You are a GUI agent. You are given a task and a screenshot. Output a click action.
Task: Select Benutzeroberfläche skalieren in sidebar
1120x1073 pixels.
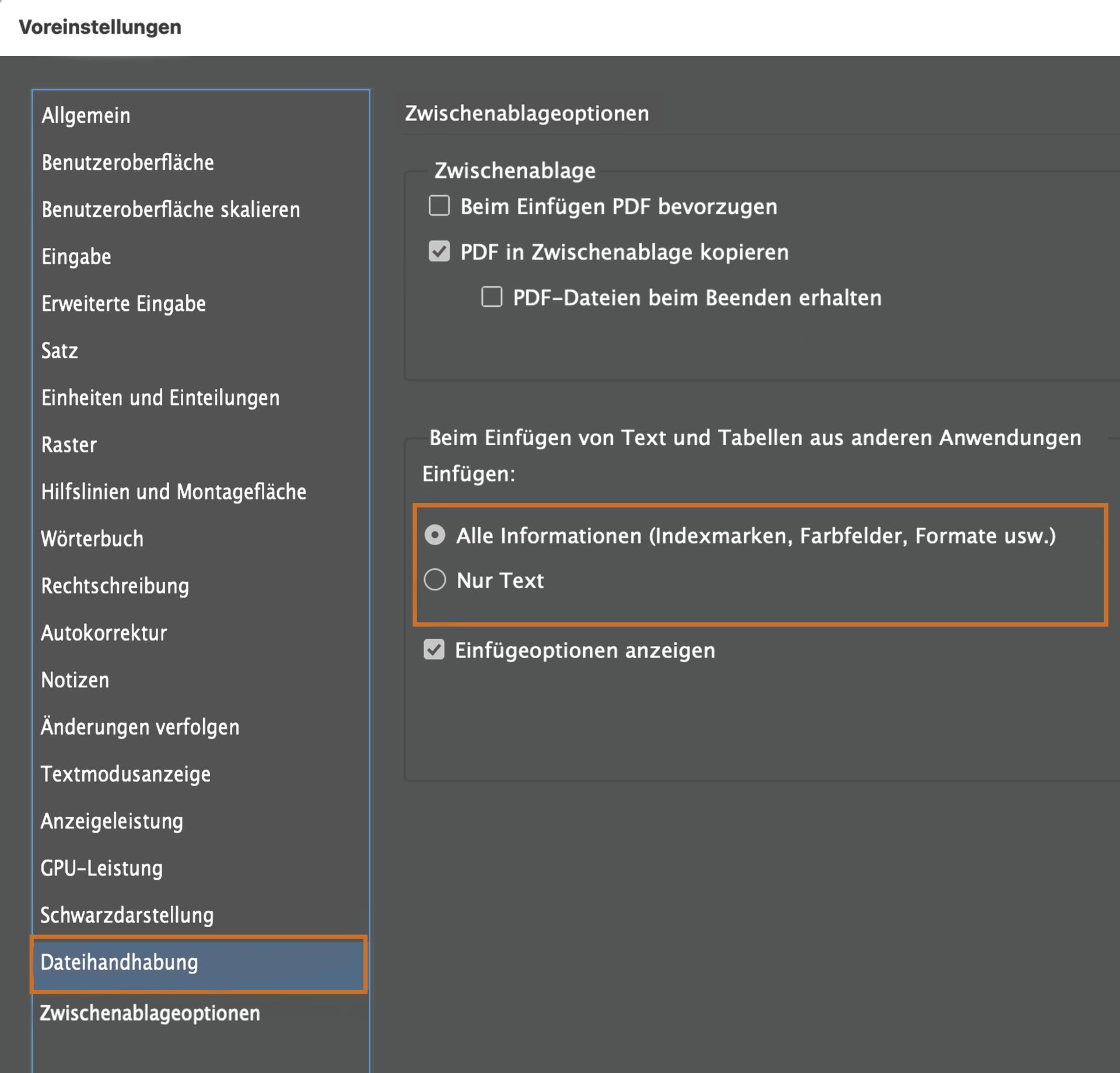click(x=170, y=209)
